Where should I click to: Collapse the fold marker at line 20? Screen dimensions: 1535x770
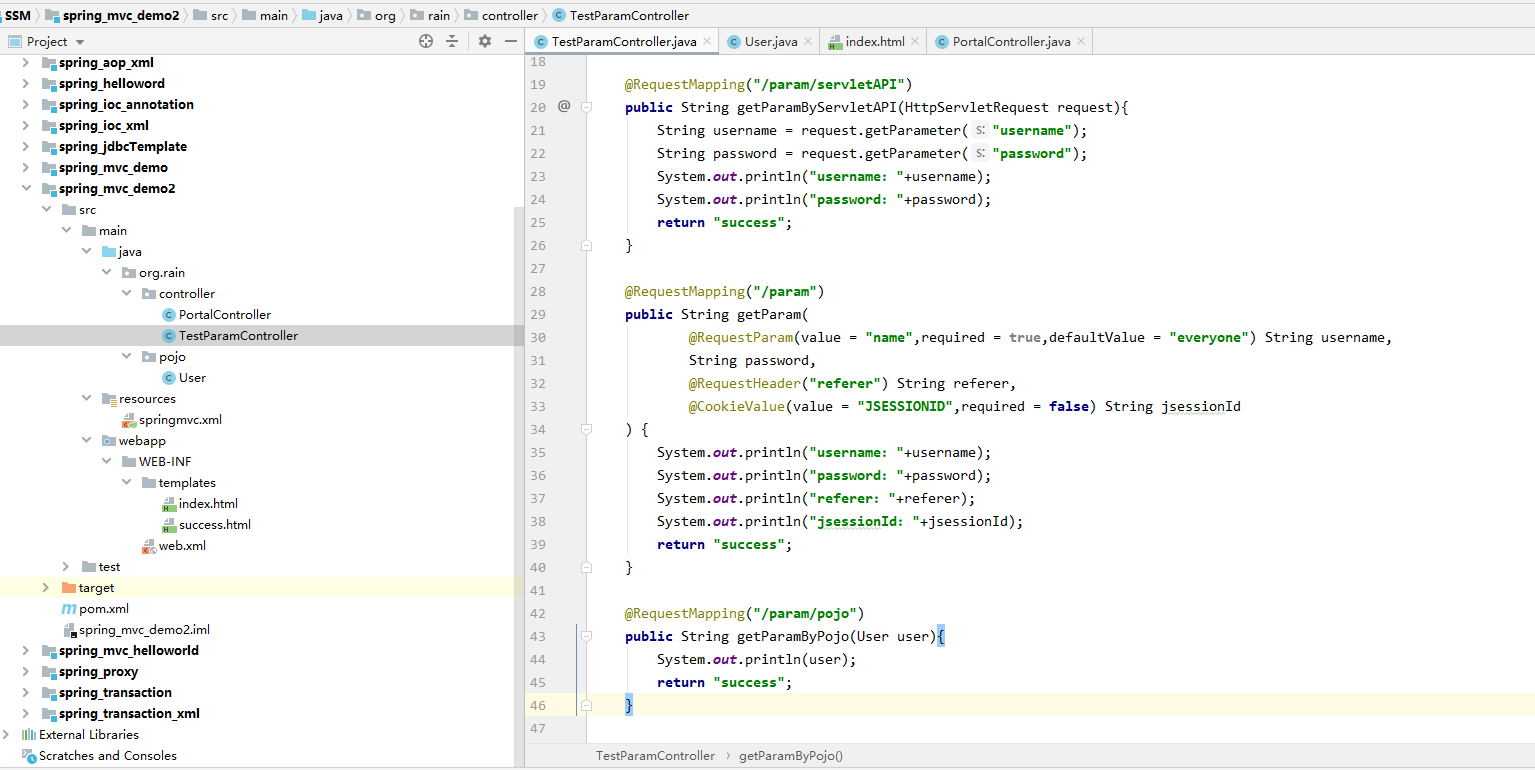(587, 107)
